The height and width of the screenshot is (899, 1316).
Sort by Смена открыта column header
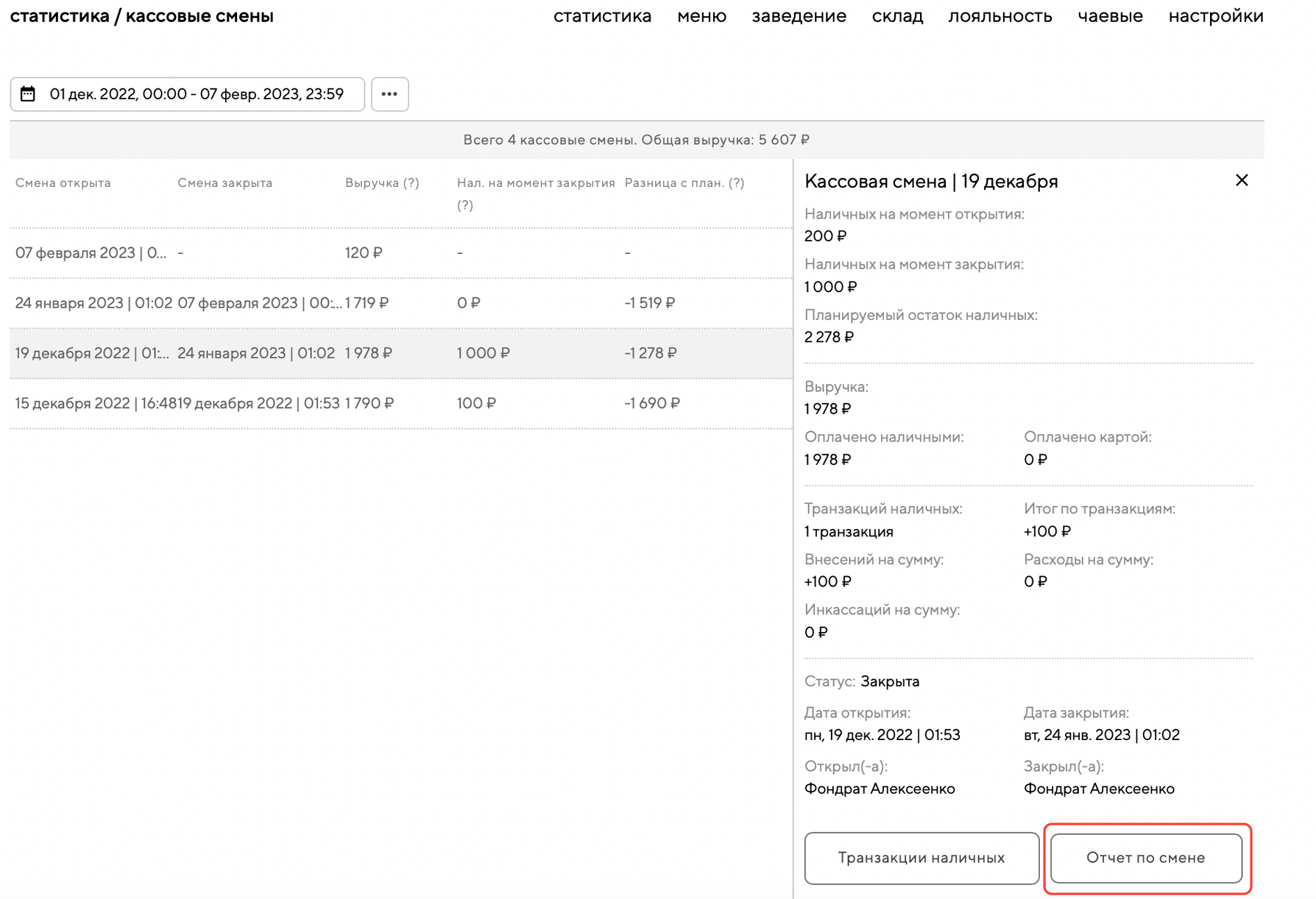coord(63,183)
